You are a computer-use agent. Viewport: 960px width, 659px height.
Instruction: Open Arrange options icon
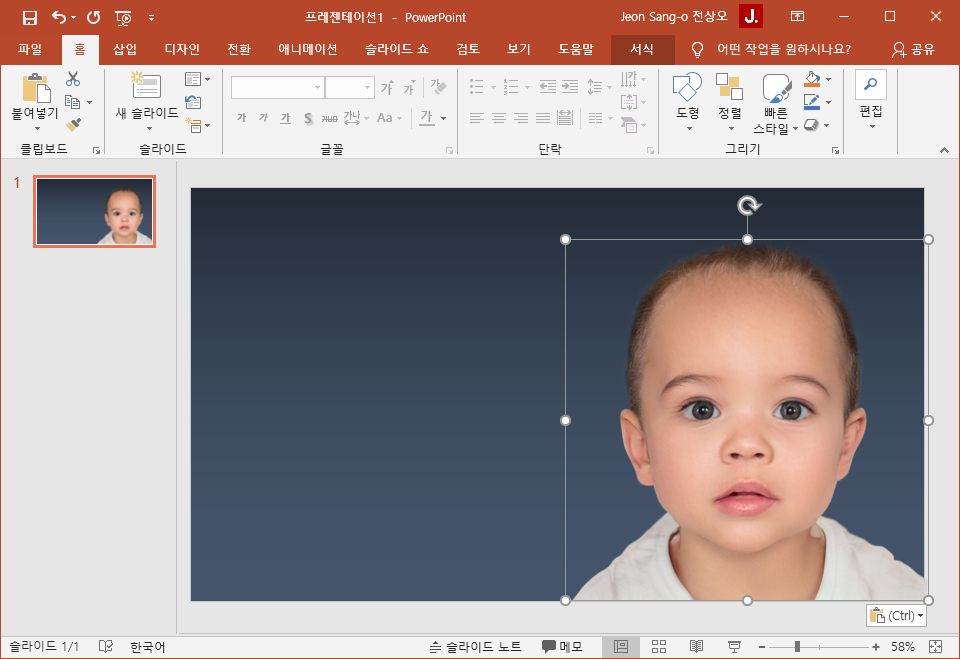pos(729,86)
